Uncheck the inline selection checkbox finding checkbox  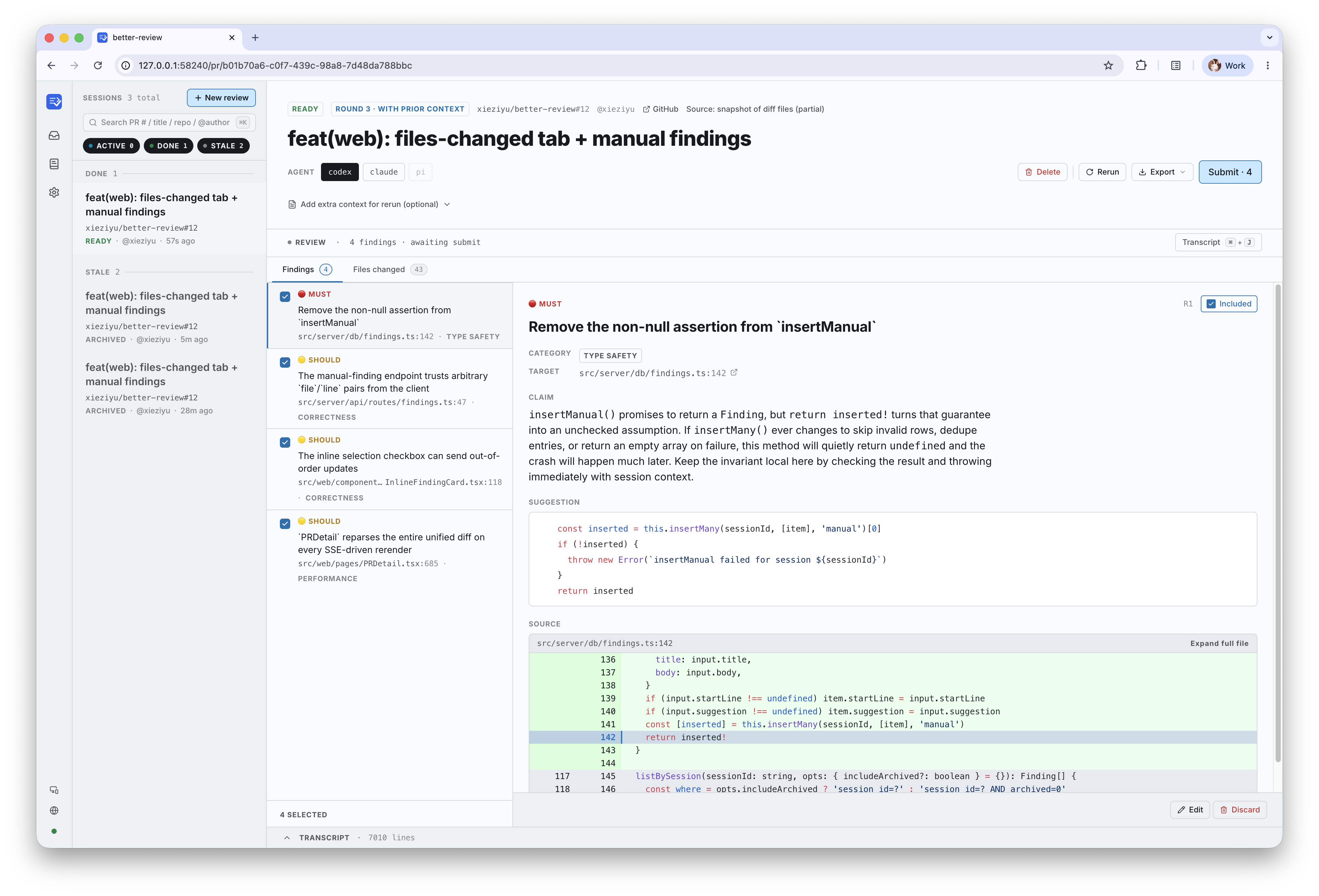(285, 442)
